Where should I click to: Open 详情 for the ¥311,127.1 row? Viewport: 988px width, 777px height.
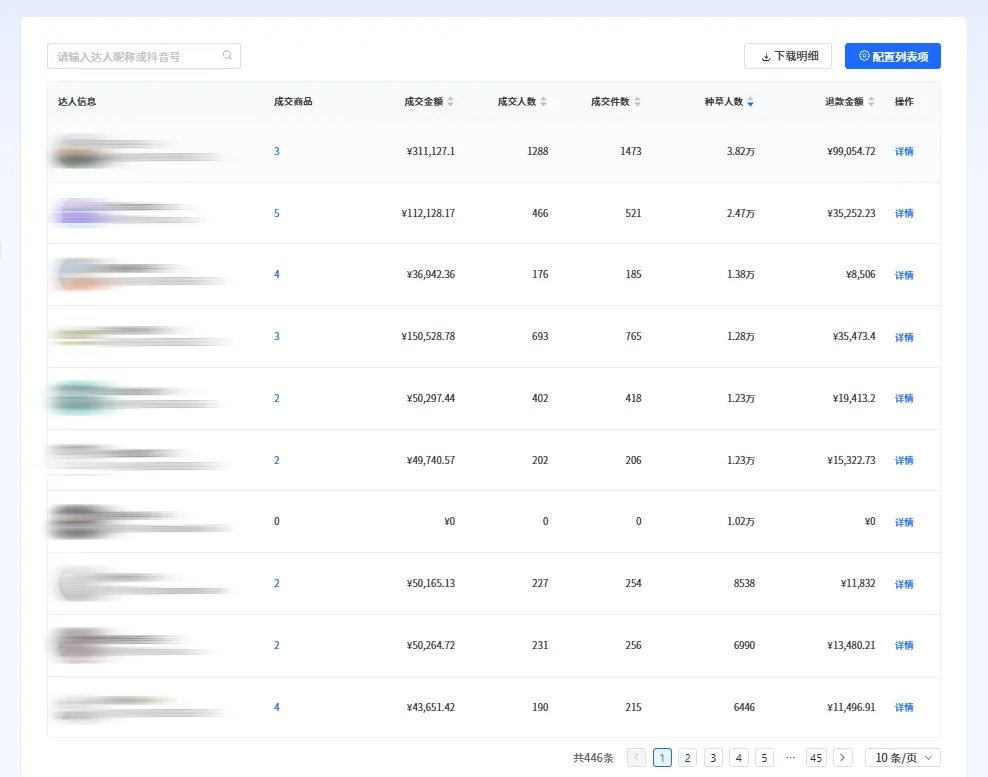[904, 151]
